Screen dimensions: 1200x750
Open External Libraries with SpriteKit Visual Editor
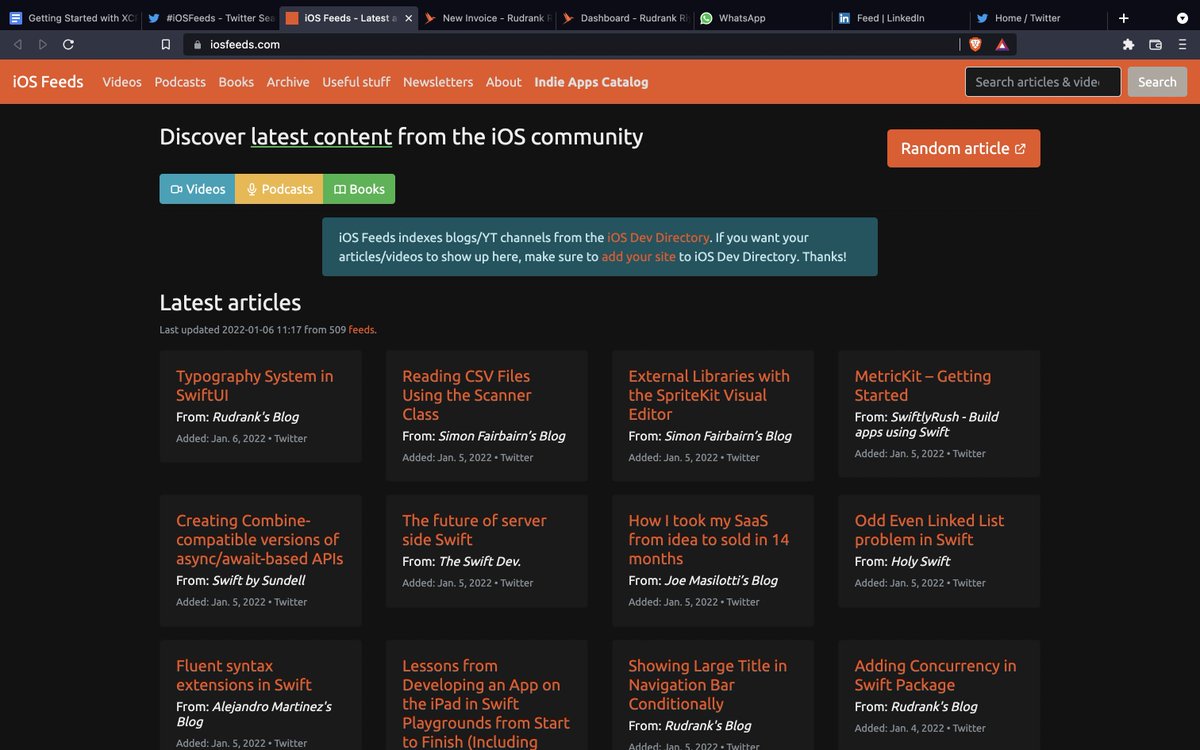[x=709, y=395]
